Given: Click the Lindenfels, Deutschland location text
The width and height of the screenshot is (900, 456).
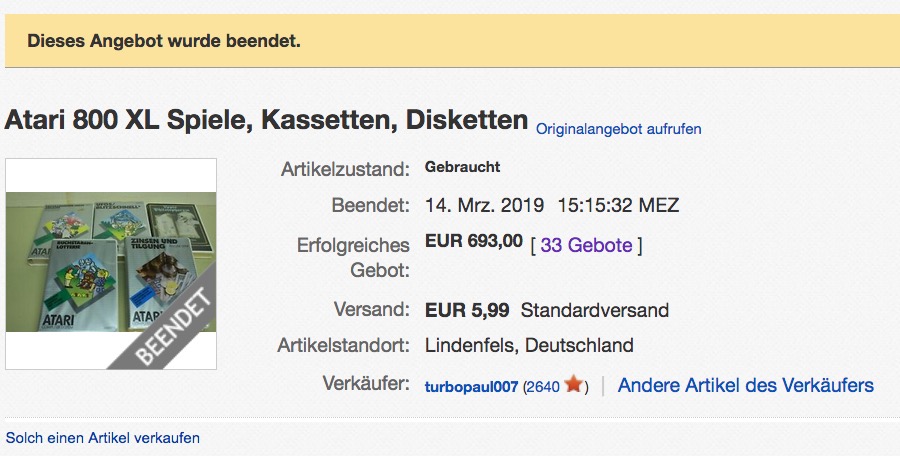Looking at the screenshot, I should (x=529, y=345).
